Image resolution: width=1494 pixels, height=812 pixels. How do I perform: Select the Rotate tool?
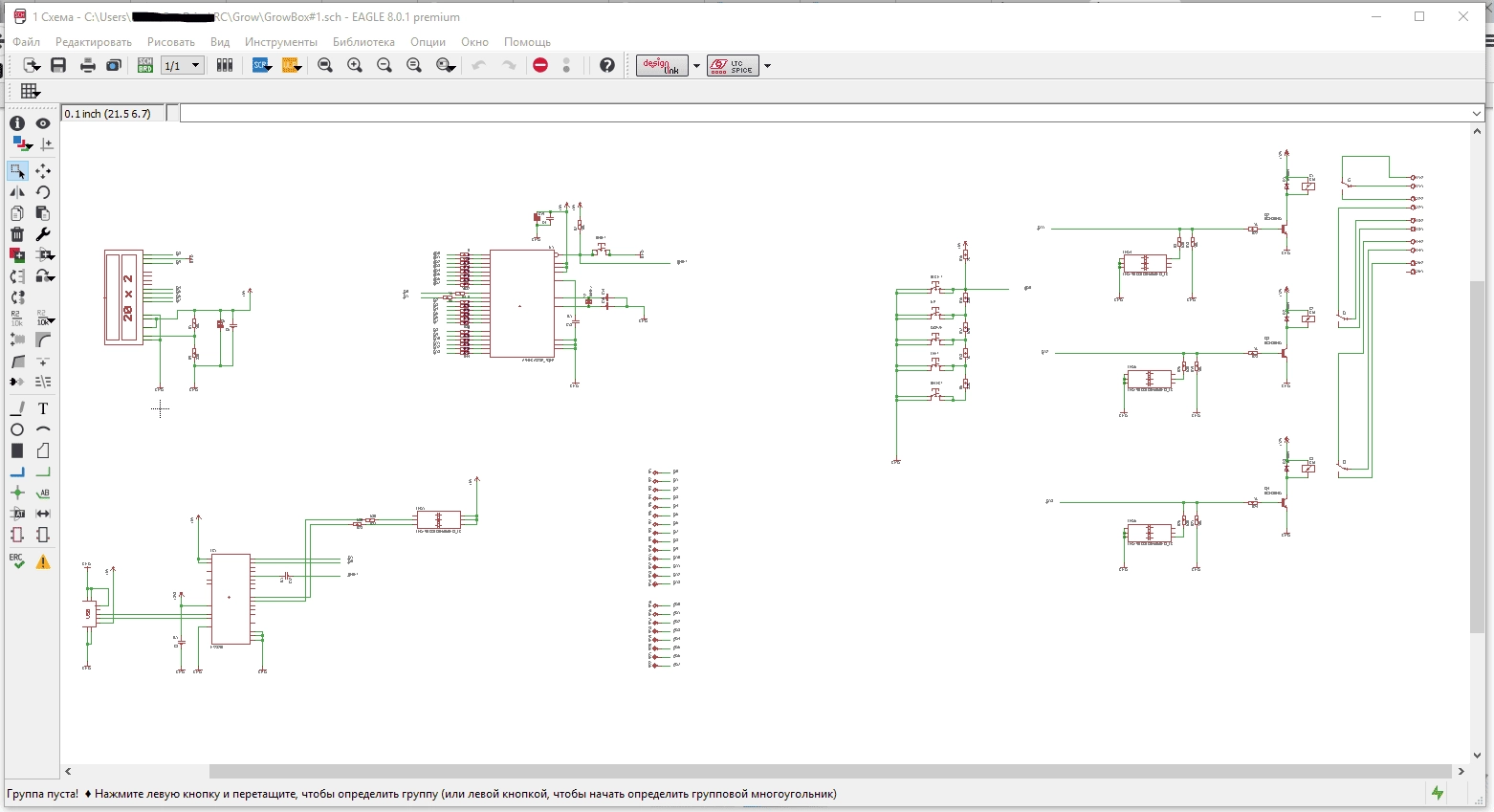pyautogui.click(x=43, y=192)
